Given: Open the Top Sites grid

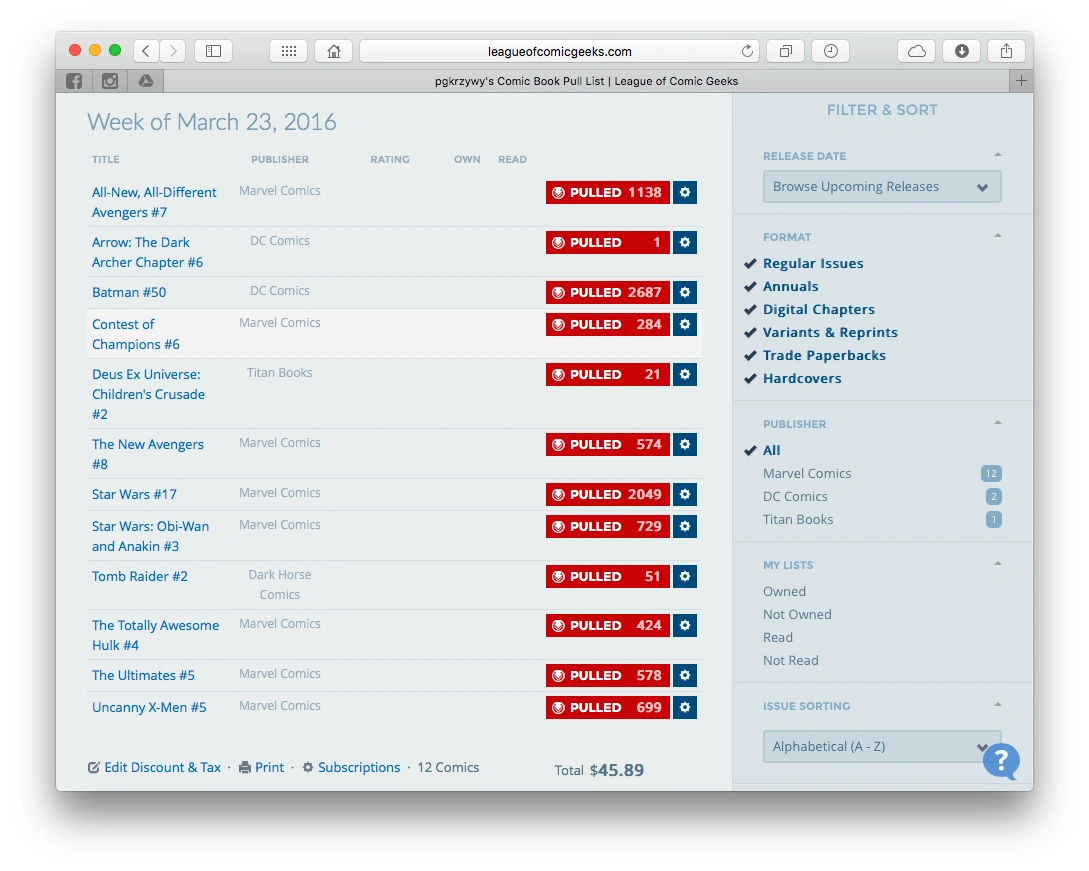Looking at the screenshot, I should (x=289, y=51).
